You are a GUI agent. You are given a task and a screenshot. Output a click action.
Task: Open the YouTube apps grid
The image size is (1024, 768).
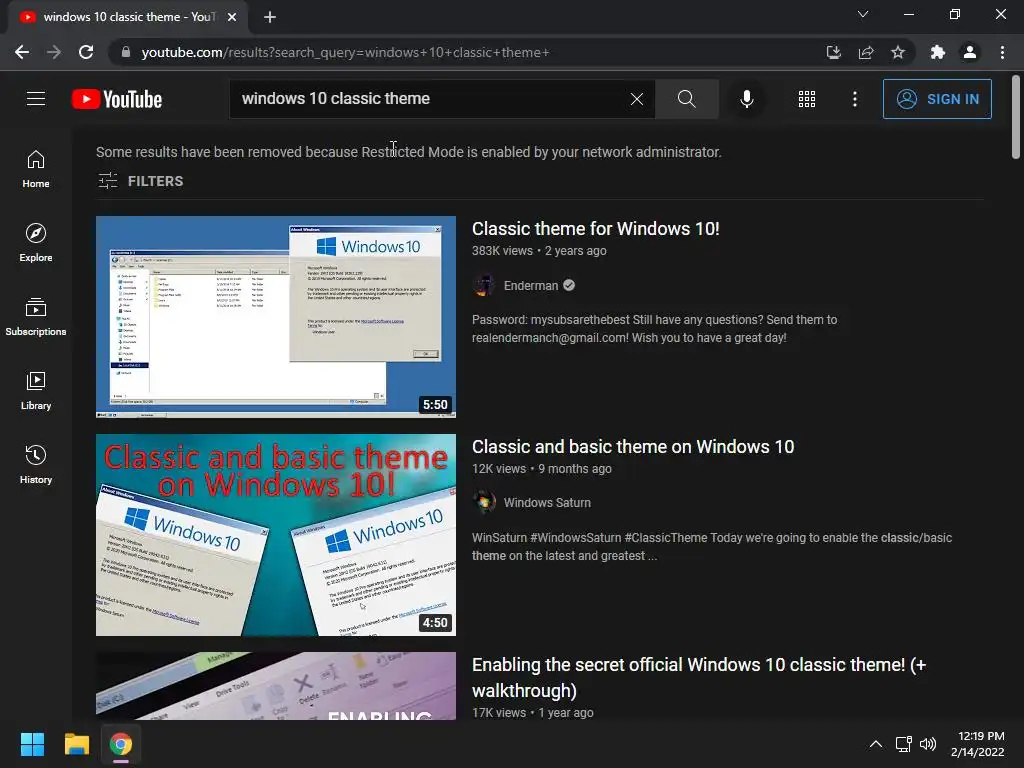coord(807,99)
